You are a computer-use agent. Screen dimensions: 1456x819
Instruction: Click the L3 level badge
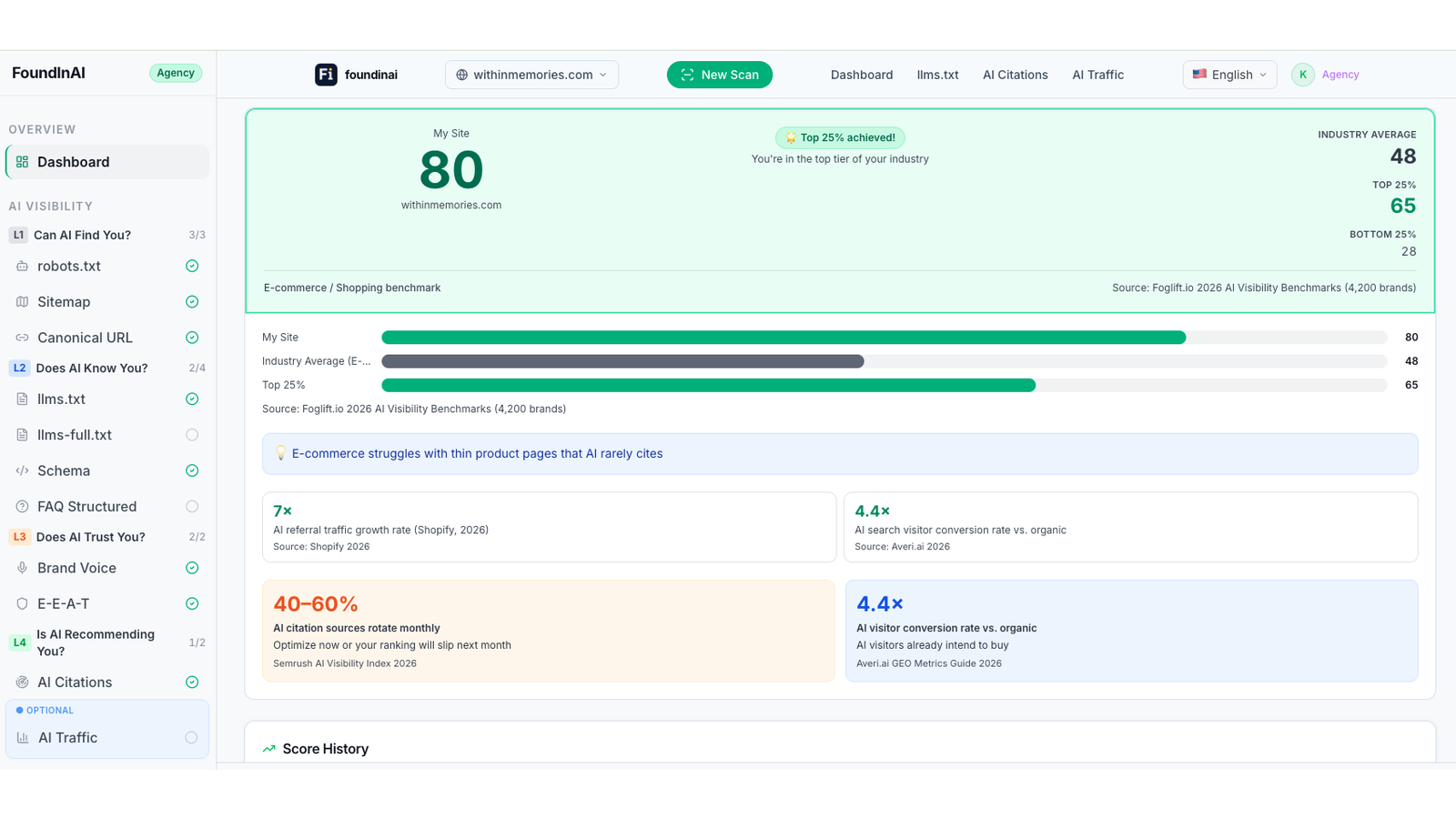[19, 537]
